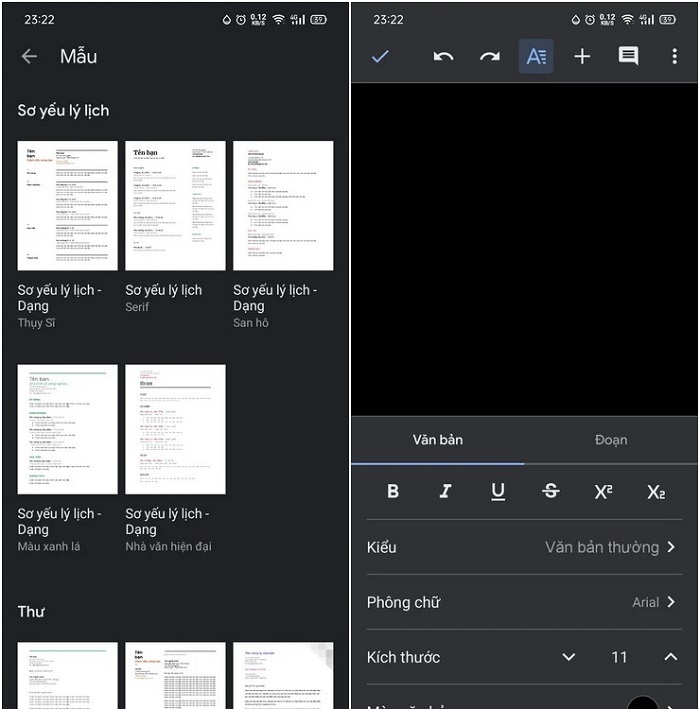Go back from the Mẫu templates screen

point(29,57)
